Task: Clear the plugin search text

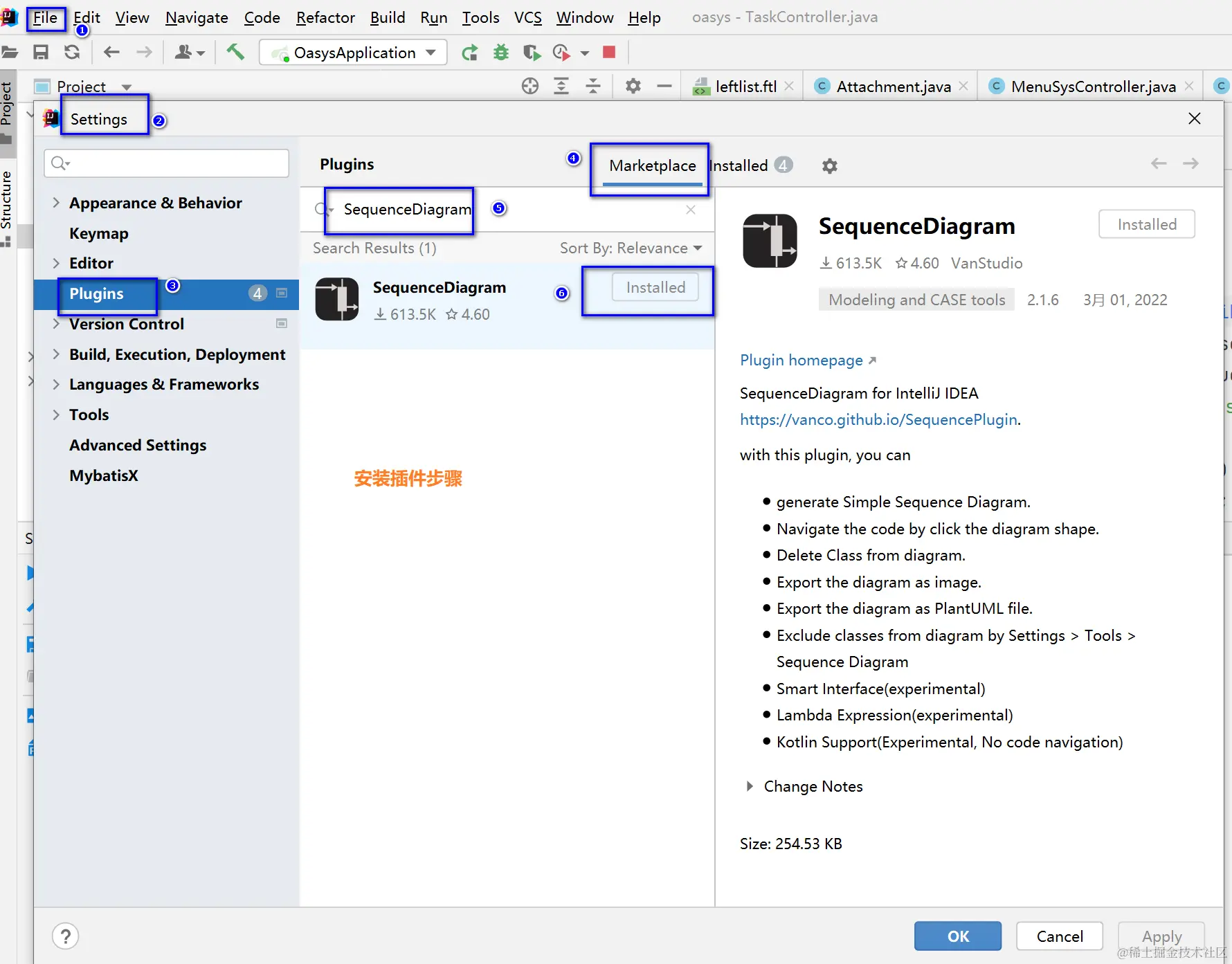Action: coord(691,210)
